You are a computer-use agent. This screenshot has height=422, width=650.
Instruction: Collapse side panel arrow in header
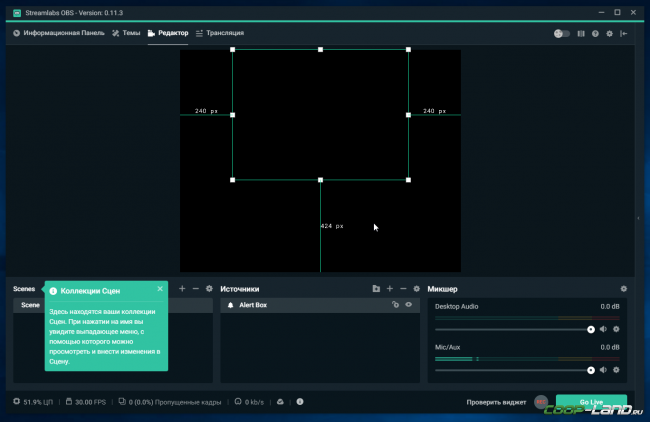pos(623,34)
